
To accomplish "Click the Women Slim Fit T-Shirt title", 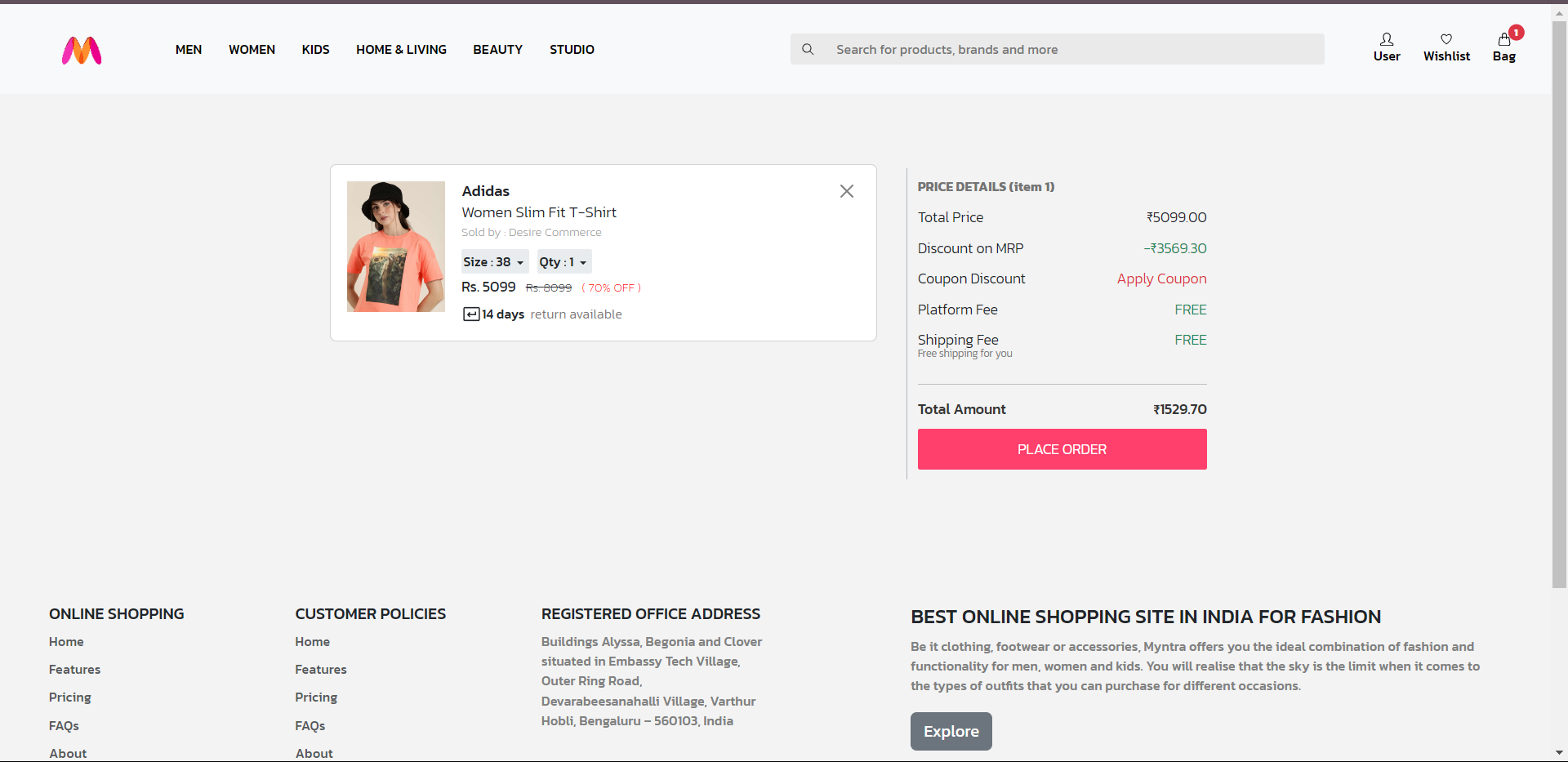I will pos(539,212).
